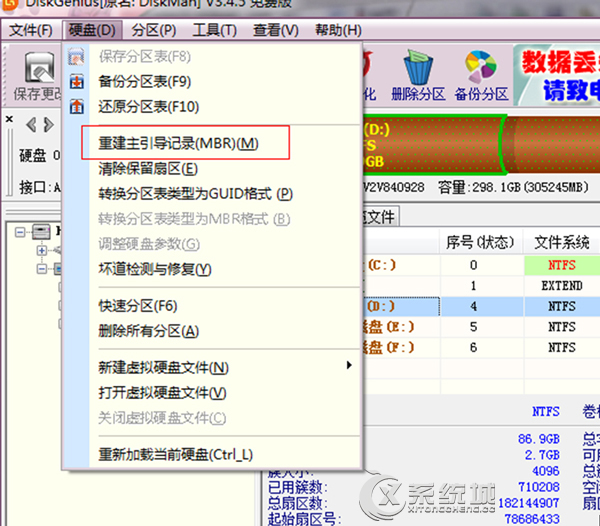Select the partition bar segment right of D:

pyautogui.click(x=552, y=145)
